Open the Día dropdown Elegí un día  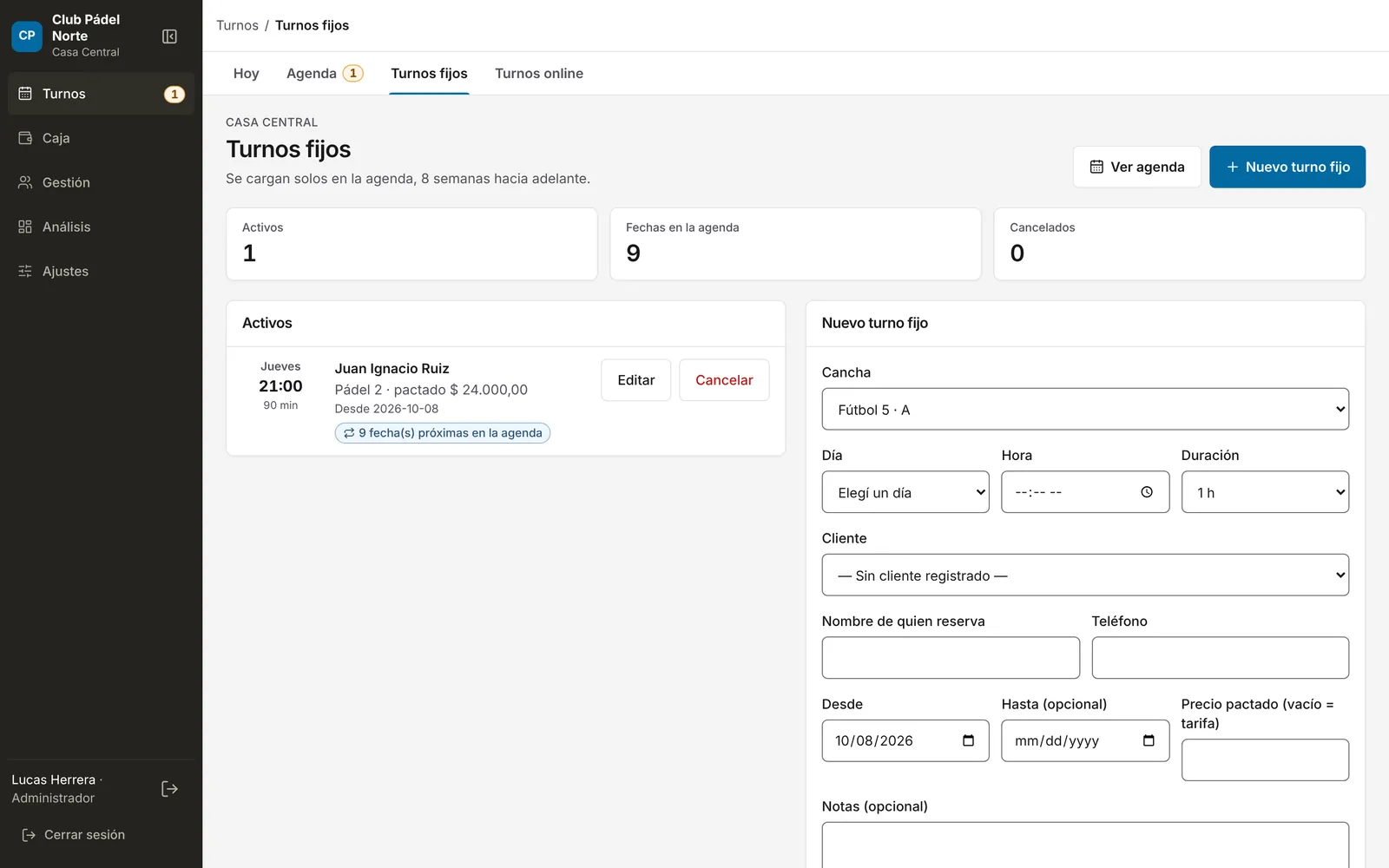point(905,492)
